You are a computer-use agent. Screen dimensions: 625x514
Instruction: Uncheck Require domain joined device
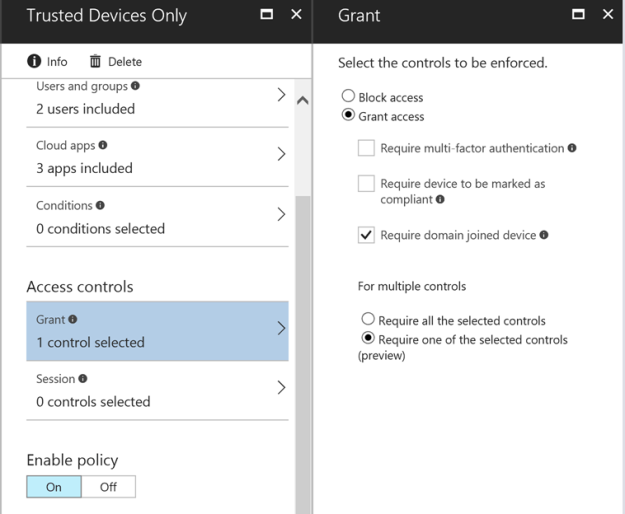click(x=366, y=236)
